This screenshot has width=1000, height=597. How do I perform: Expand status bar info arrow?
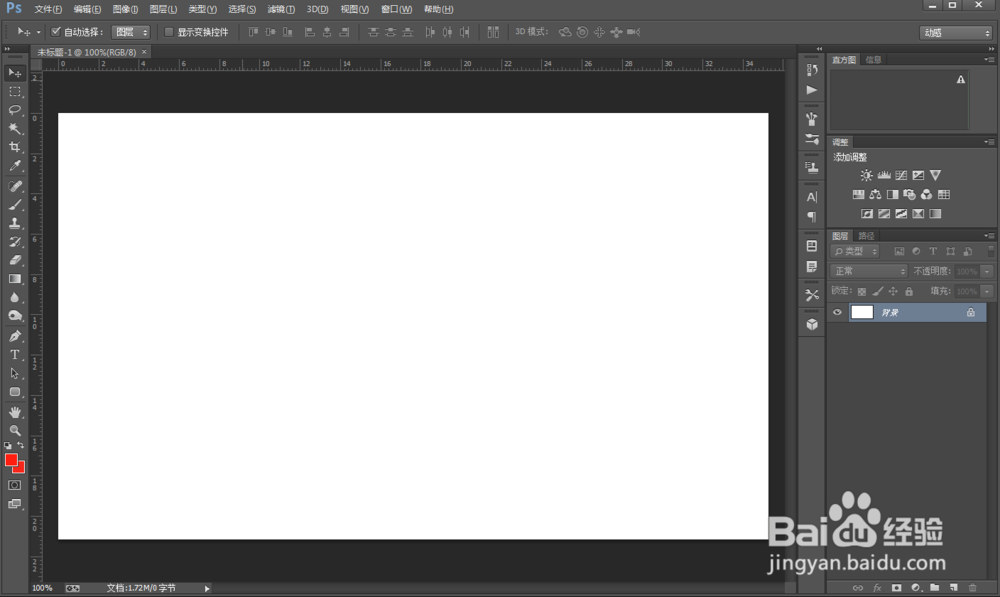tap(207, 588)
